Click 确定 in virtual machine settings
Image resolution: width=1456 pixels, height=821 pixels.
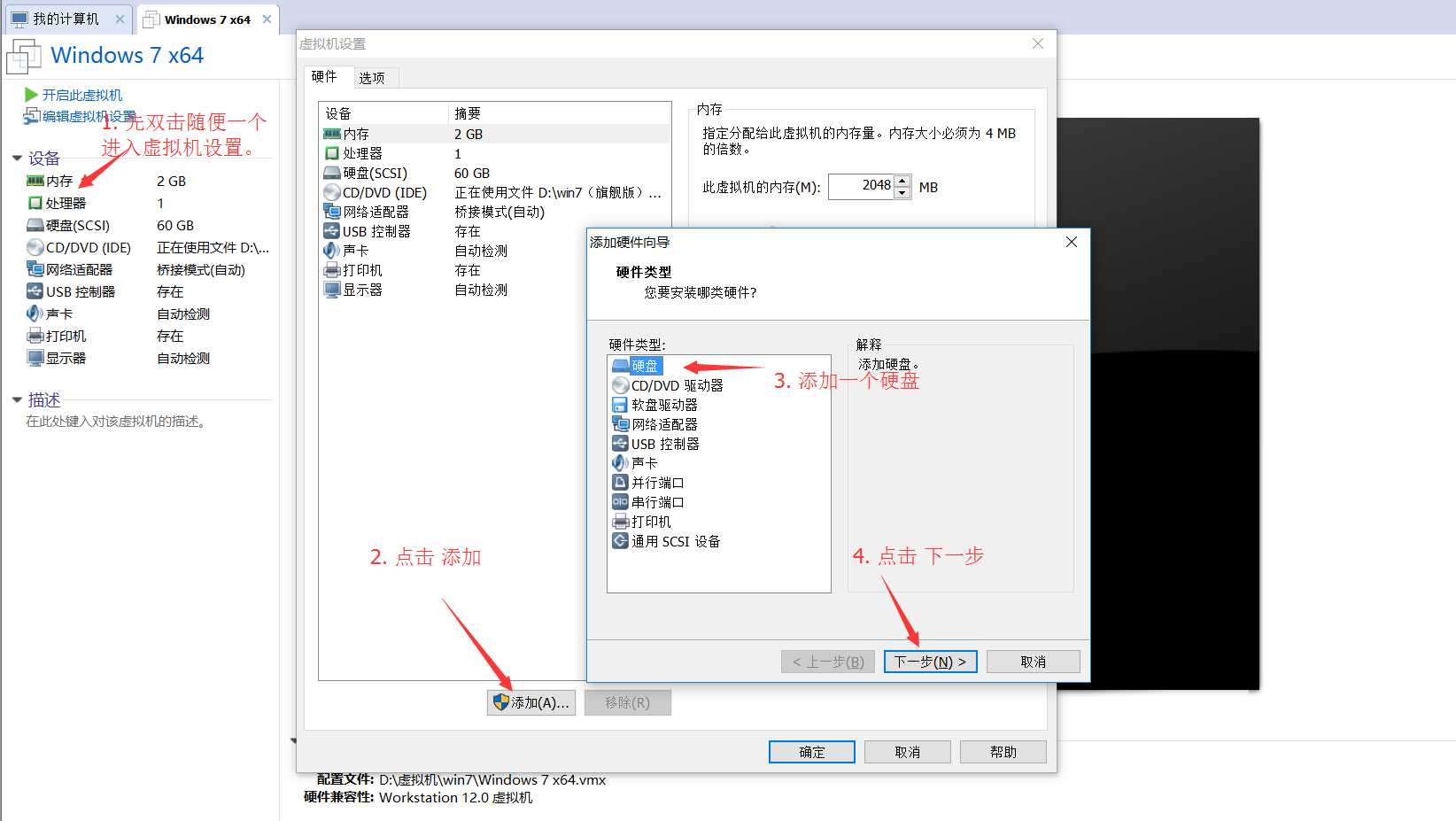pos(812,752)
